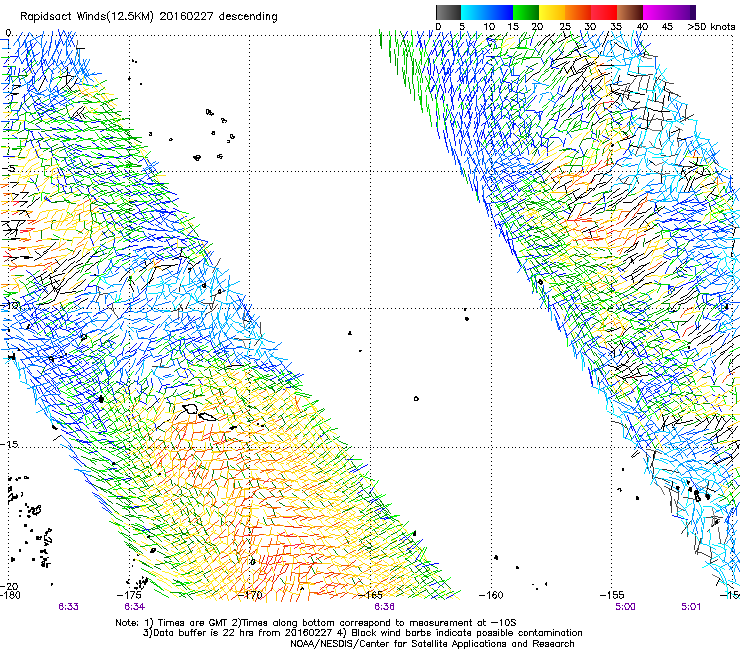This screenshot has width=740, height=650.
Task: Click the red 30-35 knots color segment
Action: tap(604, 12)
